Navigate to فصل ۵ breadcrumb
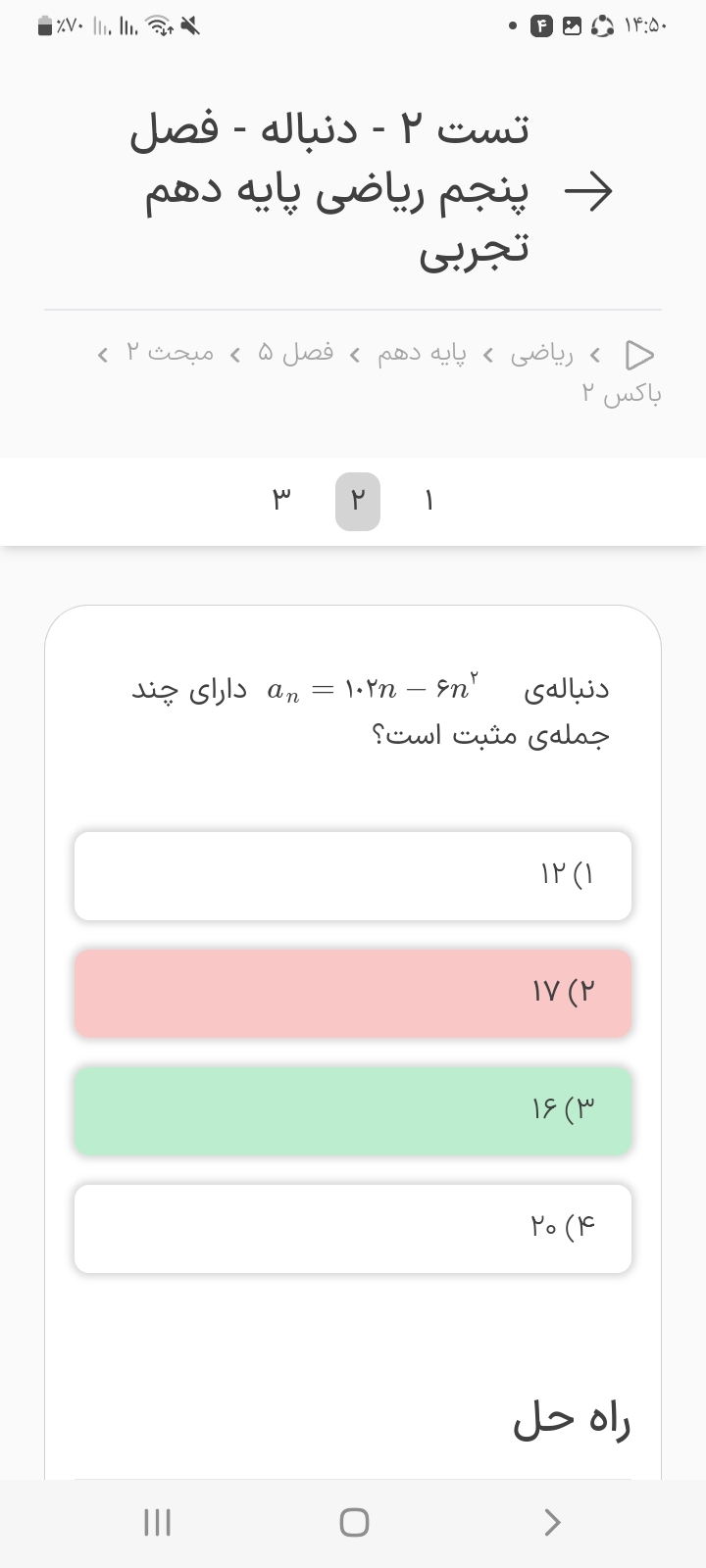Image resolution: width=706 pixels, height=1568 pixels. 295,353
